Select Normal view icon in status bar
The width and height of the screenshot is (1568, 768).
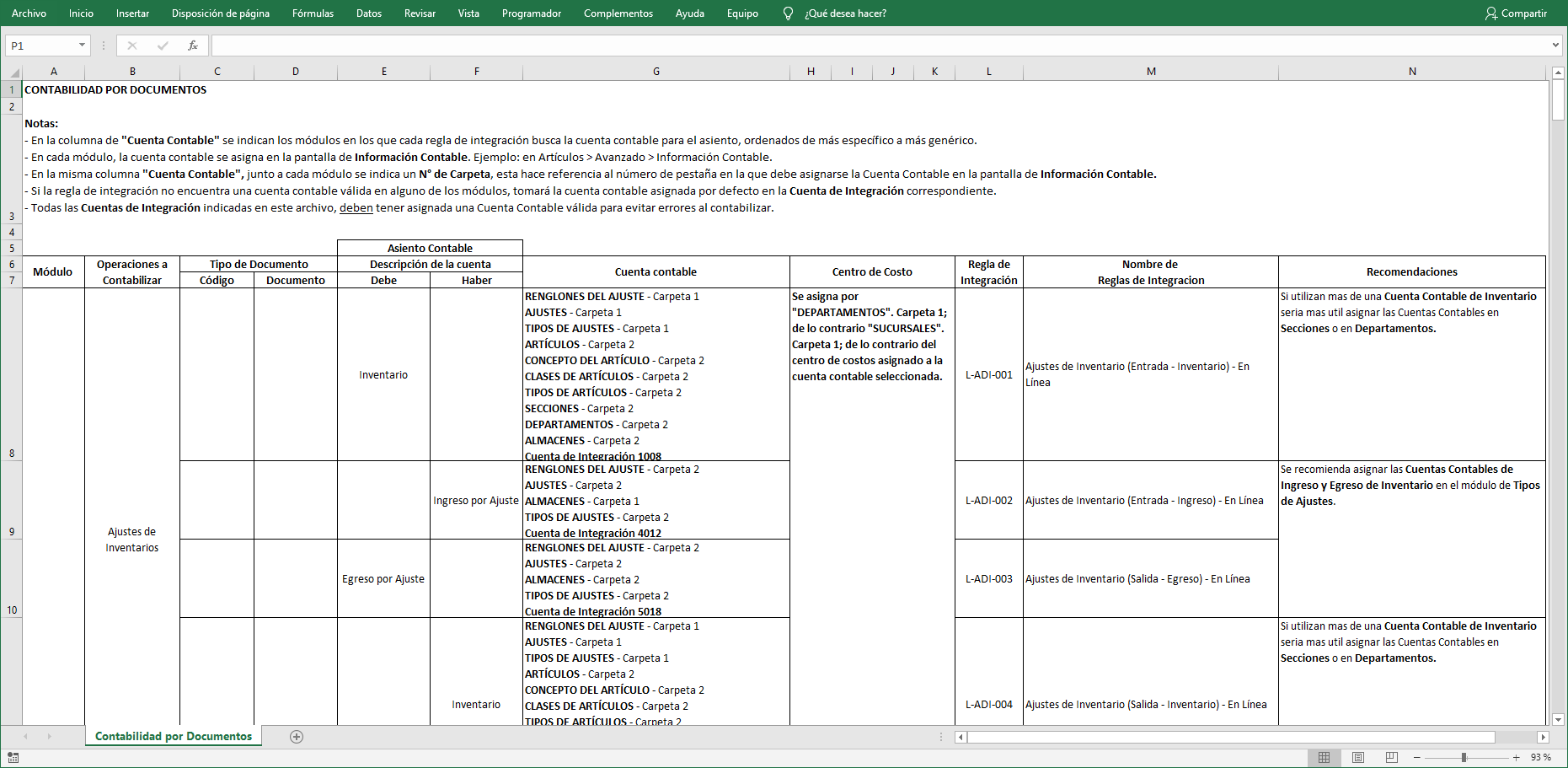click(1324, 757)
